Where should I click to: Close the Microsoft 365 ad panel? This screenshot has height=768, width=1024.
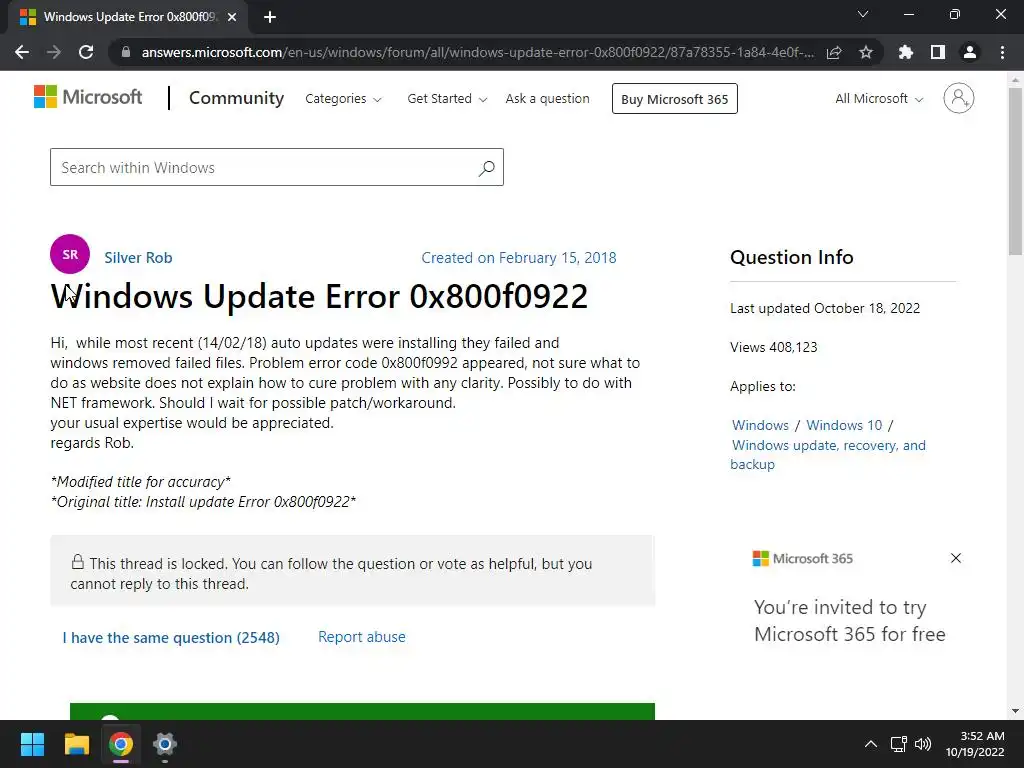click(x=956, y=558)
